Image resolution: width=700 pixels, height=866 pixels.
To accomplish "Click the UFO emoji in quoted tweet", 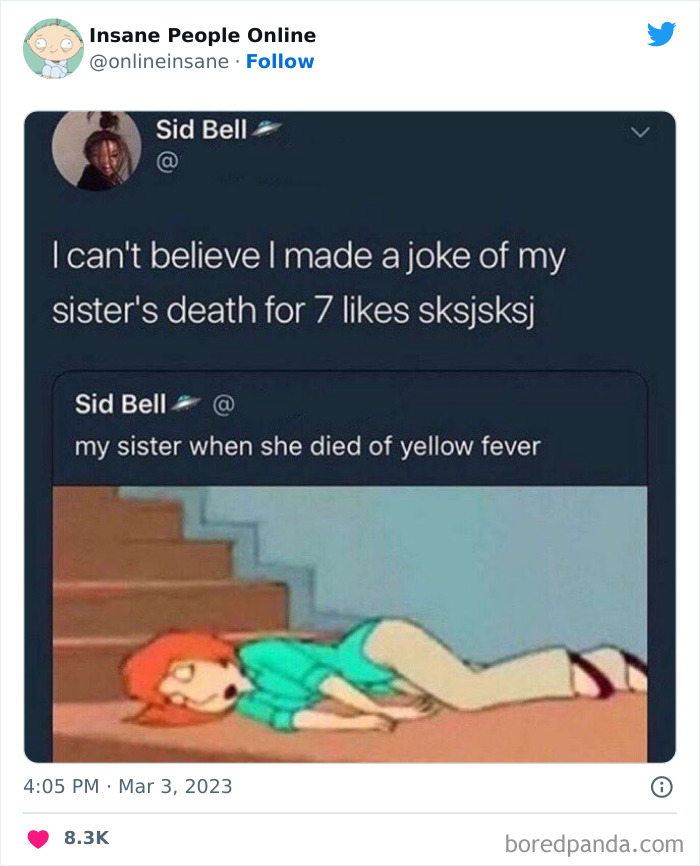I will (186, 404).
